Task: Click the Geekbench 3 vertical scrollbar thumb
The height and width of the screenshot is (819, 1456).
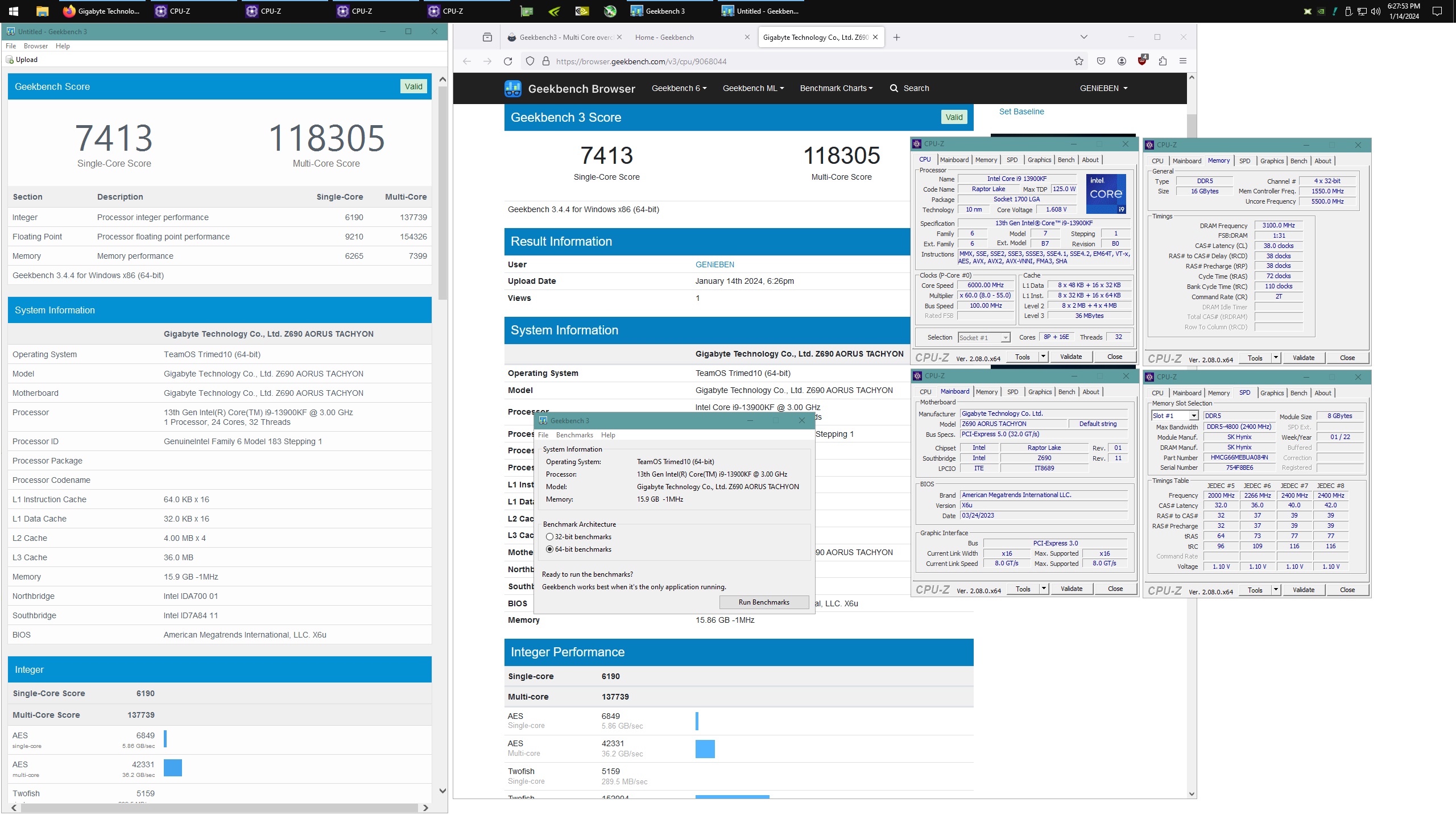Action: (x=442, y=193)
